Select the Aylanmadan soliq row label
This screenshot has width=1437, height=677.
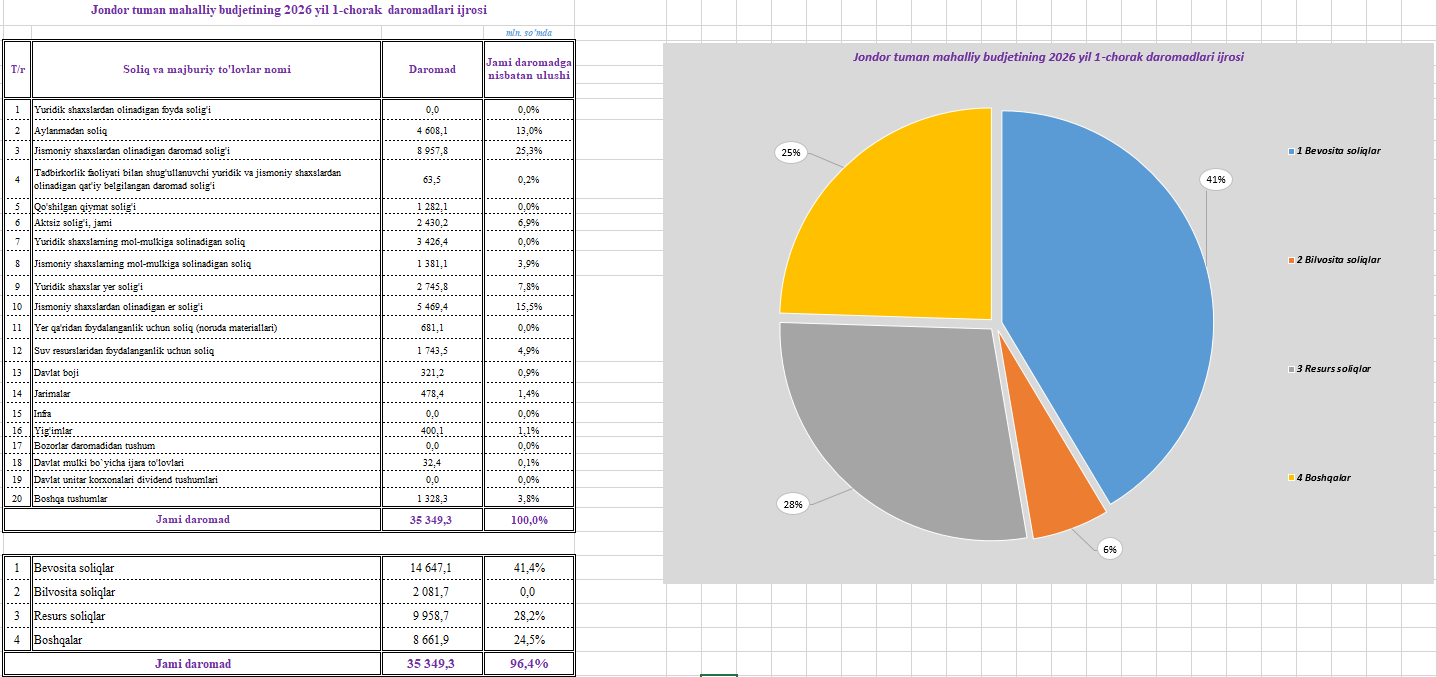coord(70,131)
